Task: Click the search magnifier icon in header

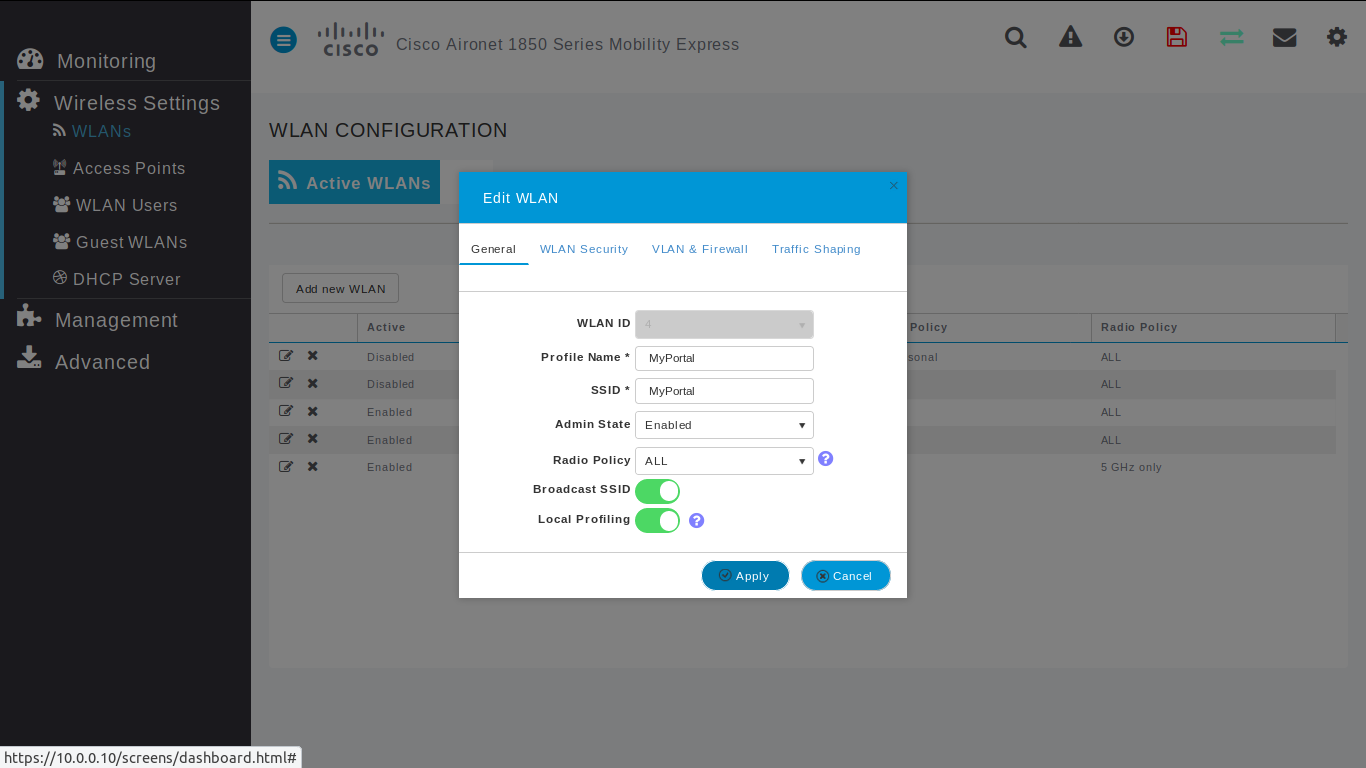Action: (x=1016, y=38)
